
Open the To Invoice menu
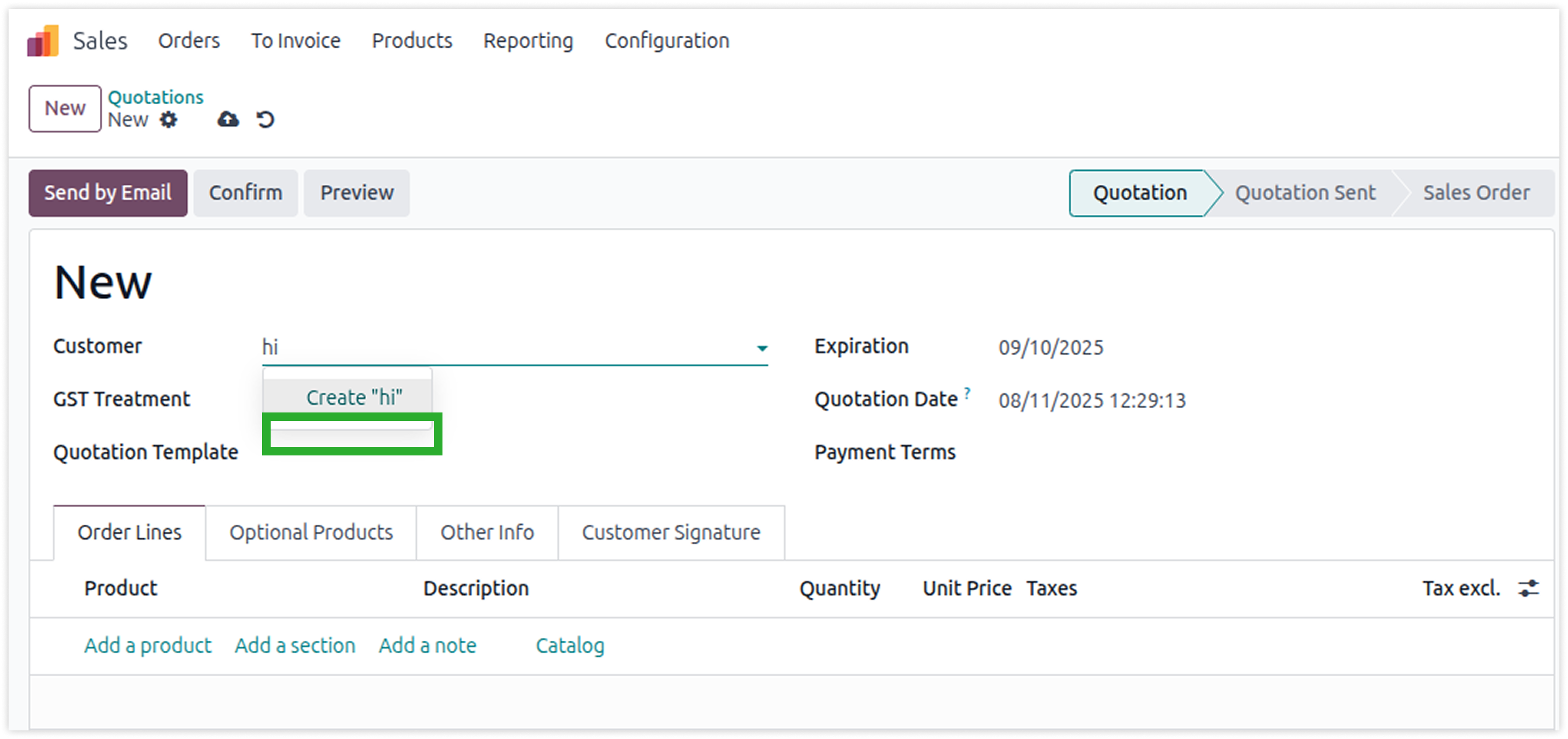tap(296, 41)
